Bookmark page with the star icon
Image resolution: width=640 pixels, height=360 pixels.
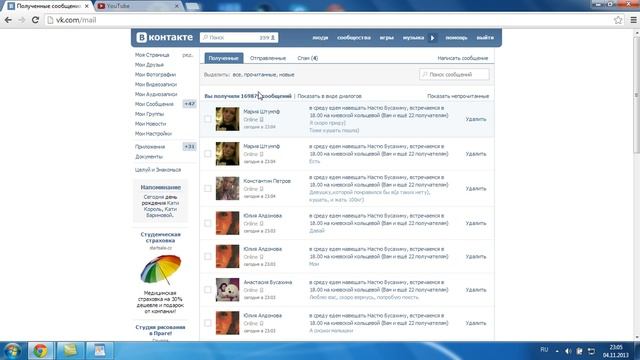tap(618, 20)
